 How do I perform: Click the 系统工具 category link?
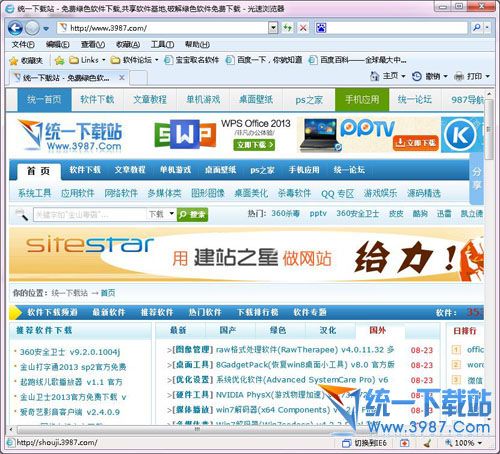tap(34, 193)
